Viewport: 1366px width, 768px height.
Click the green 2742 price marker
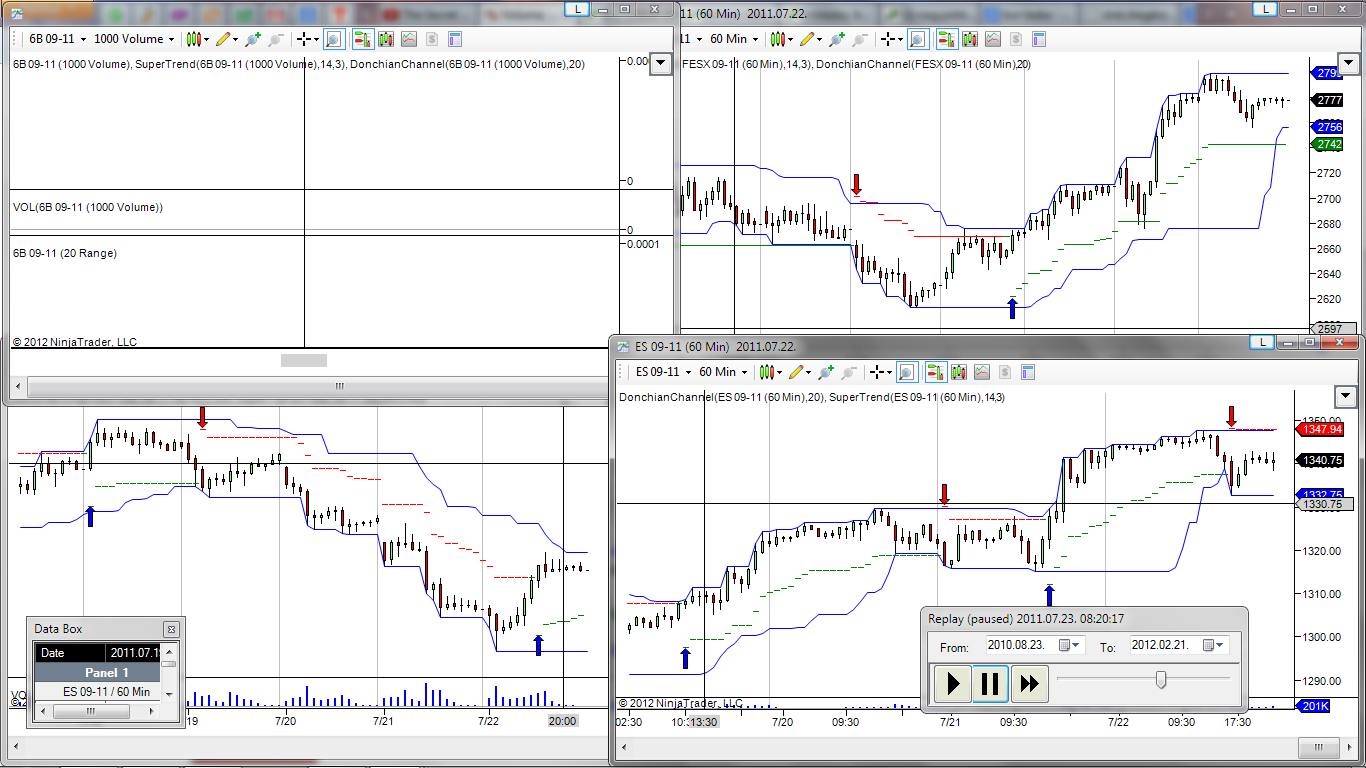tap(1327, 144)
